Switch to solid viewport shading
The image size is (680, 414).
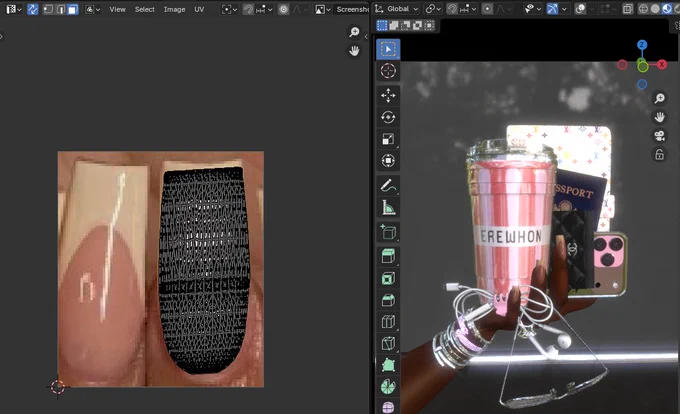(655, 9)
